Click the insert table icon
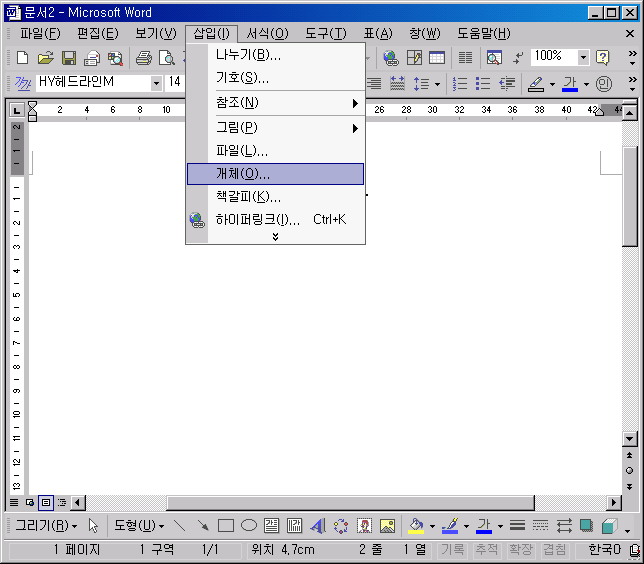Viewport: 644px width, 564px height. coord(437,58)
